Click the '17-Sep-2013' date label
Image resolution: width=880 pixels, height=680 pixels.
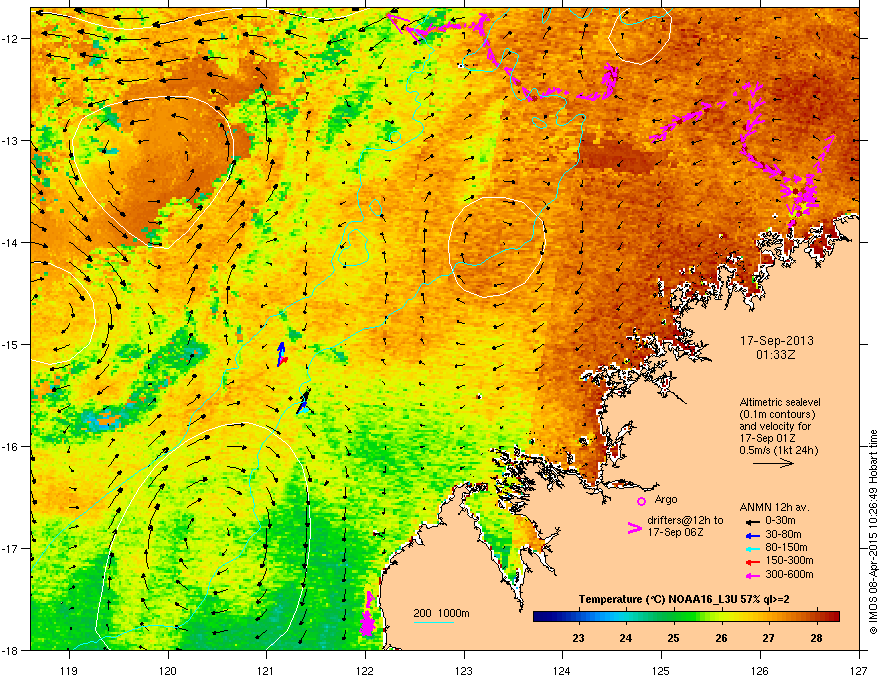776,341
